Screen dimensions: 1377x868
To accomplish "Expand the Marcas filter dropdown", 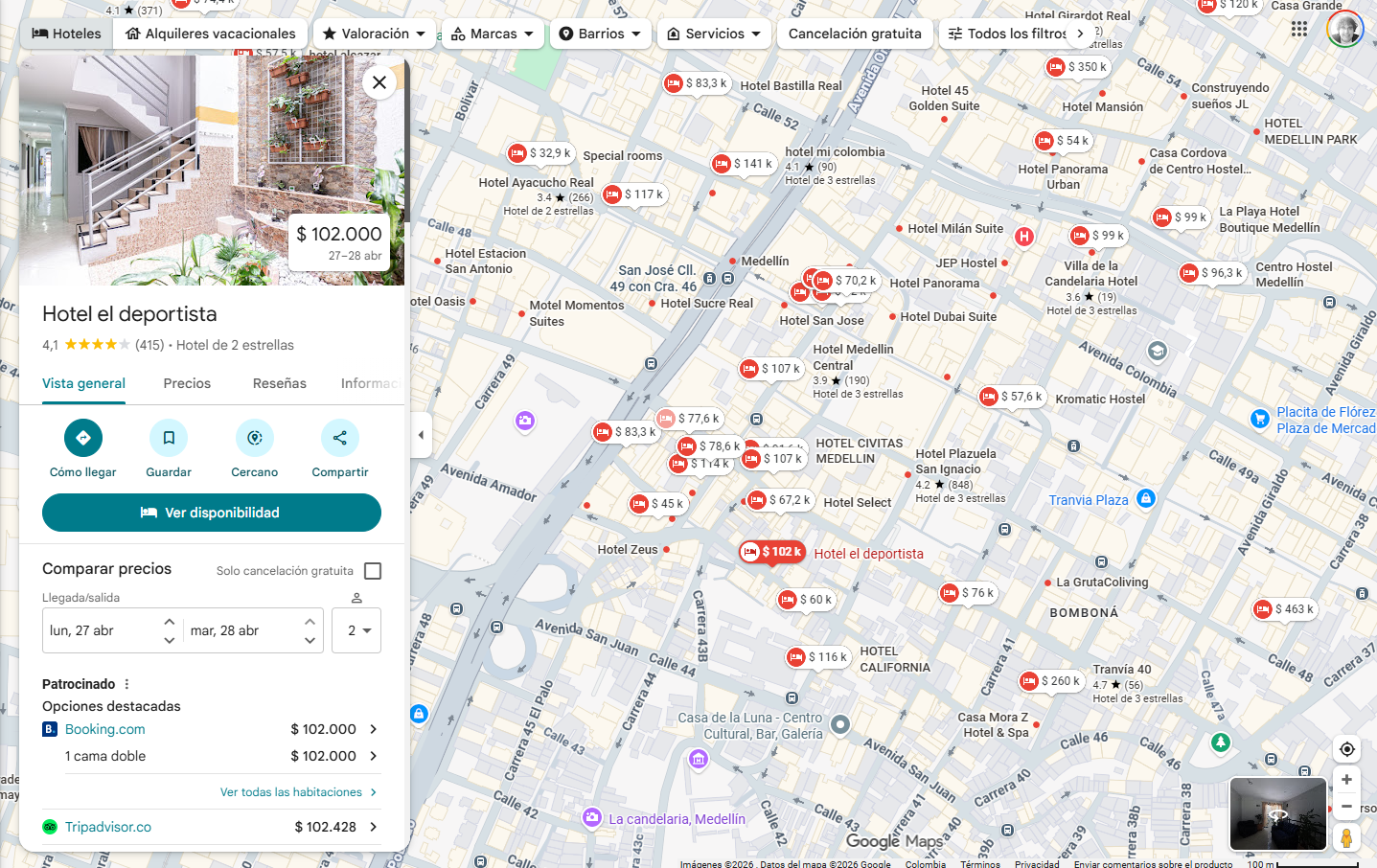I will 492,33.
